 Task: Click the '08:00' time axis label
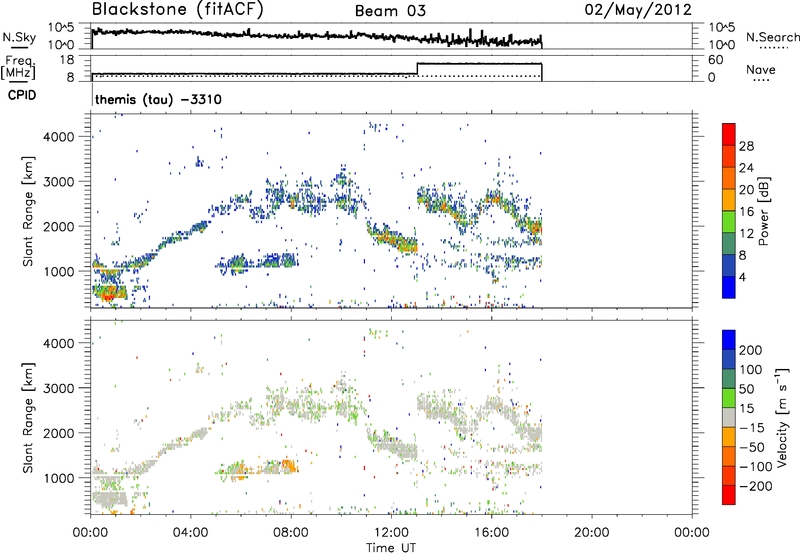coord(291,533)
